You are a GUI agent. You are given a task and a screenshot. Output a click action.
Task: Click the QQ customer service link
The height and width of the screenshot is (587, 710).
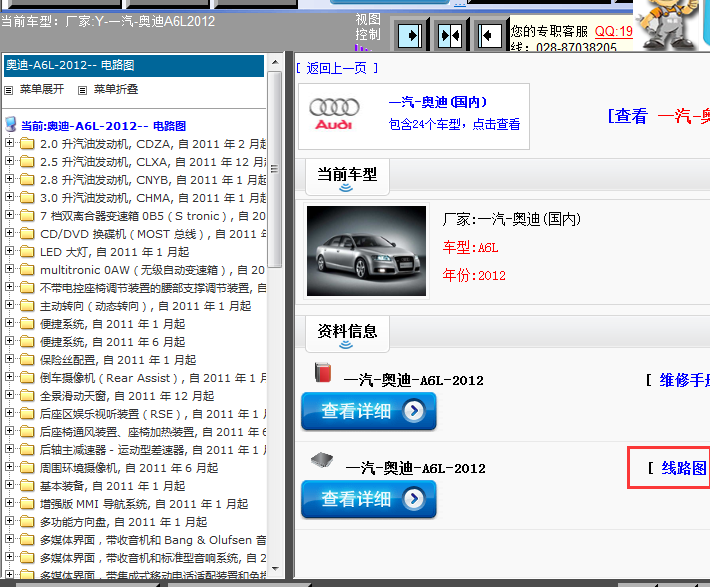click(614, 31)
